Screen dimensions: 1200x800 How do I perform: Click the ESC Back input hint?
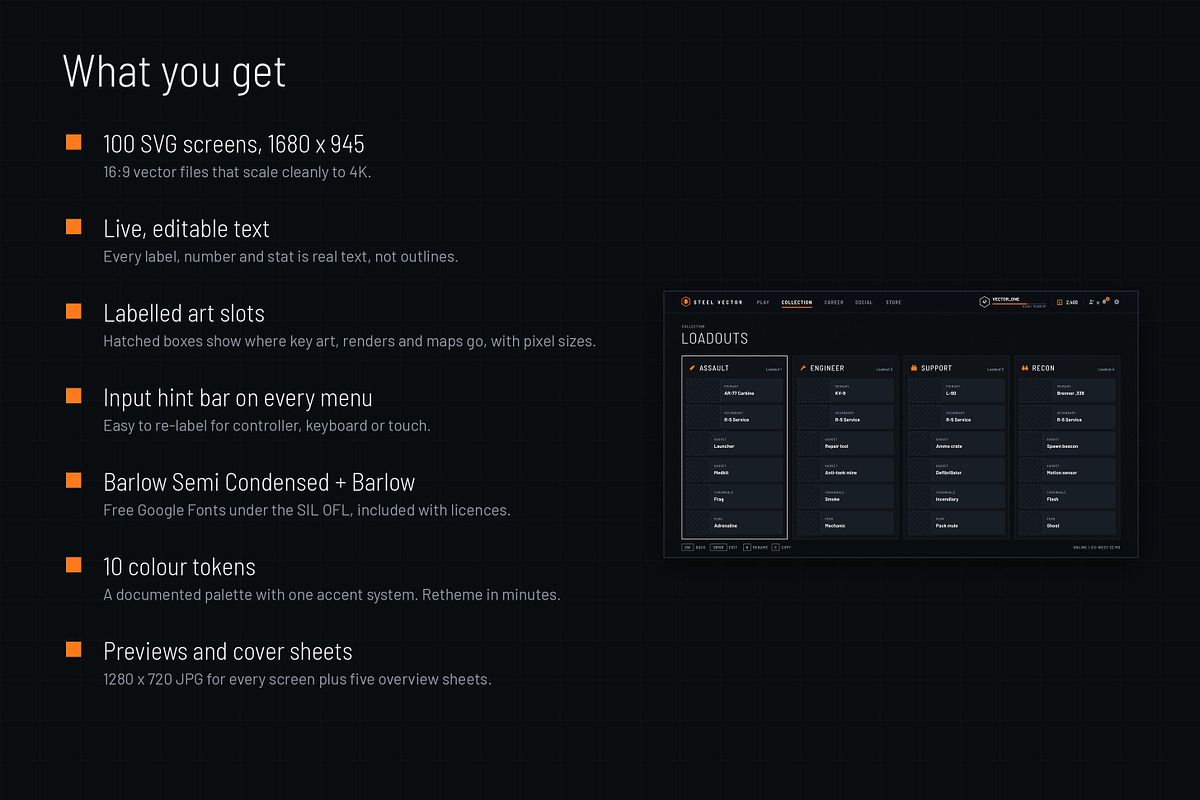click(693, 547)
